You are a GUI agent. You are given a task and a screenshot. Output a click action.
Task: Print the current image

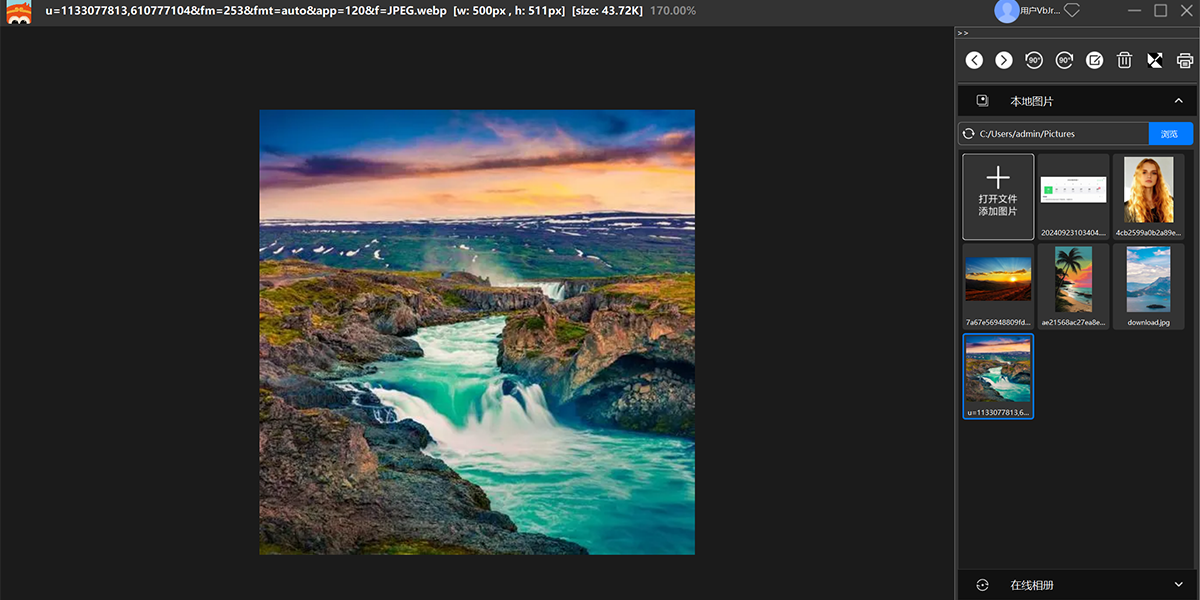1185,61
